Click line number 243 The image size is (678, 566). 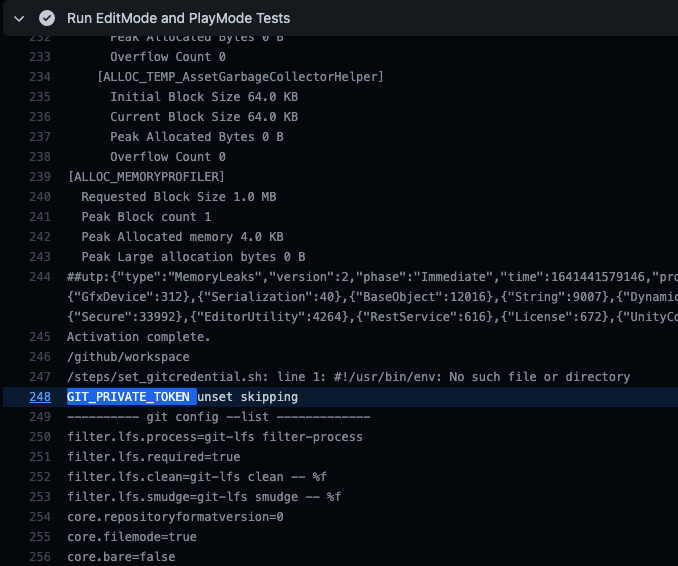pos(40,256)
